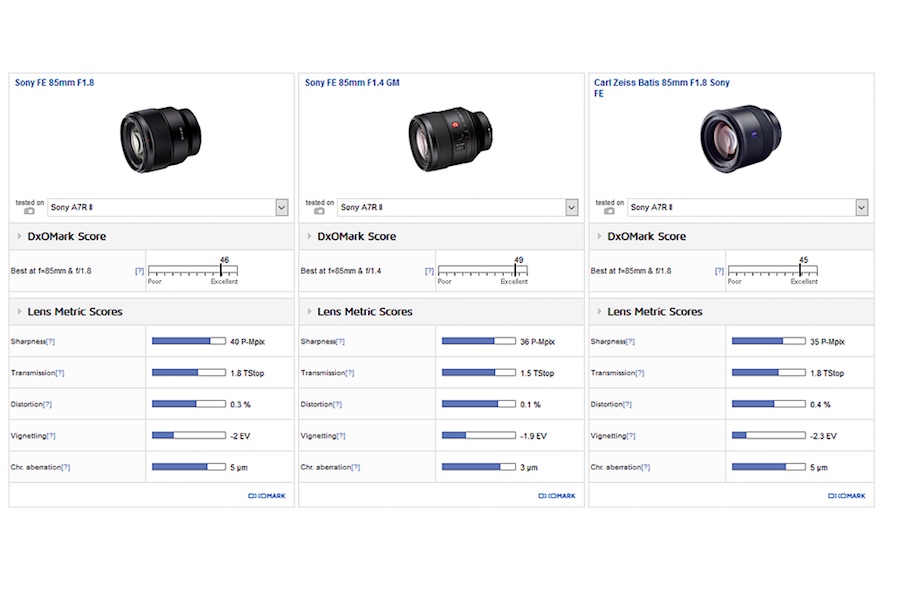Click camera icon under first lens 'tested on'
The width and height of the screenshot is (900, 600).
29,211
